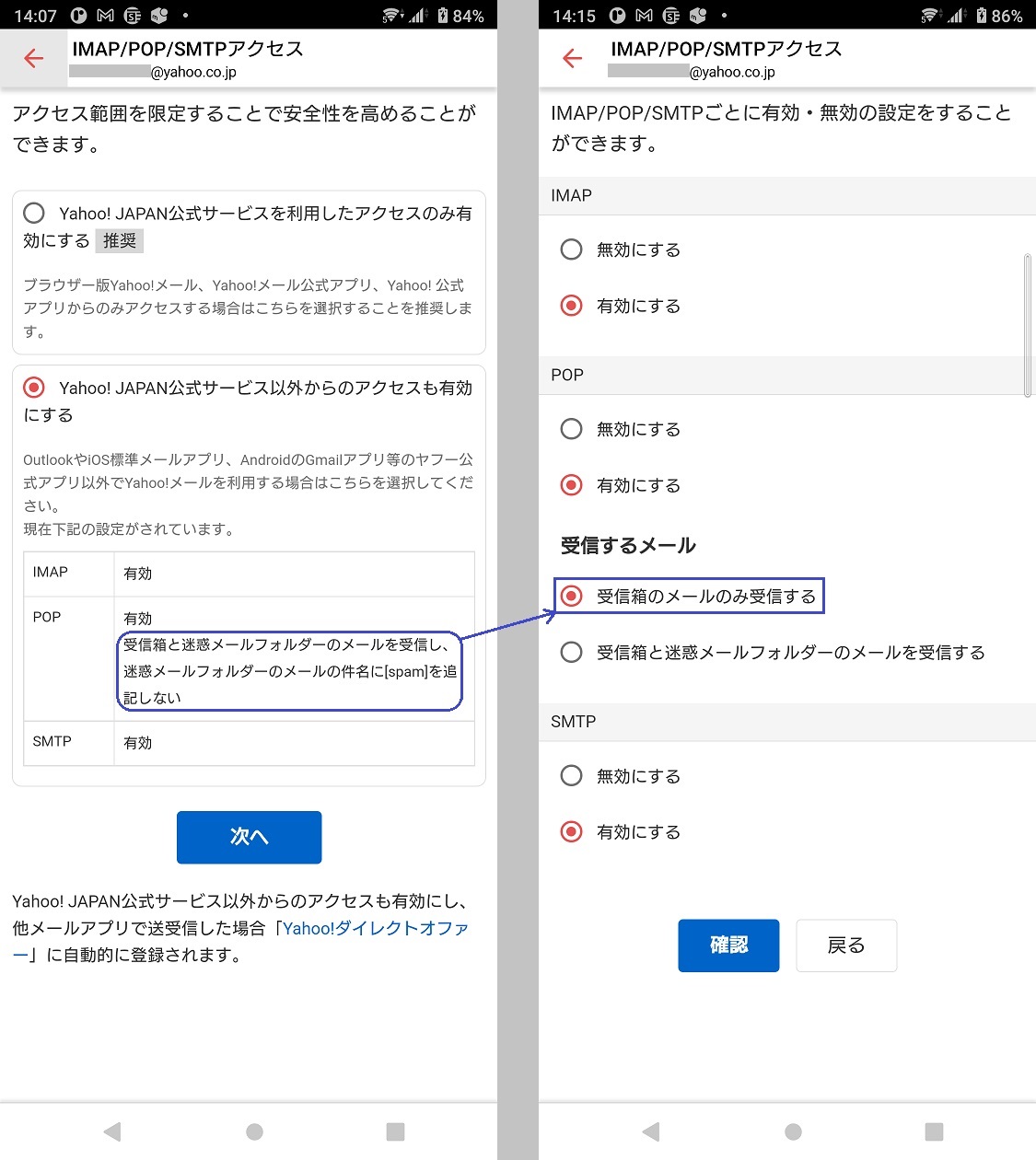
Task: Tap the blue 次へ button
Action: click(249, 837)
